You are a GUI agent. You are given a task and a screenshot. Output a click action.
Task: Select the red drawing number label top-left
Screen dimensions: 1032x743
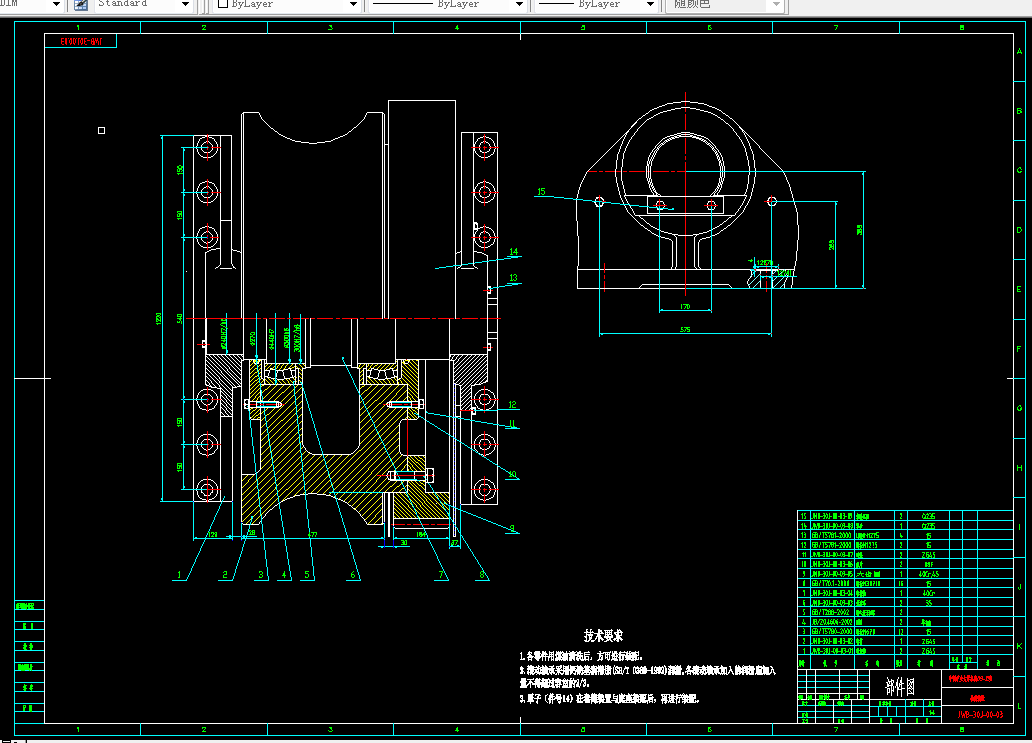[81, 41]
